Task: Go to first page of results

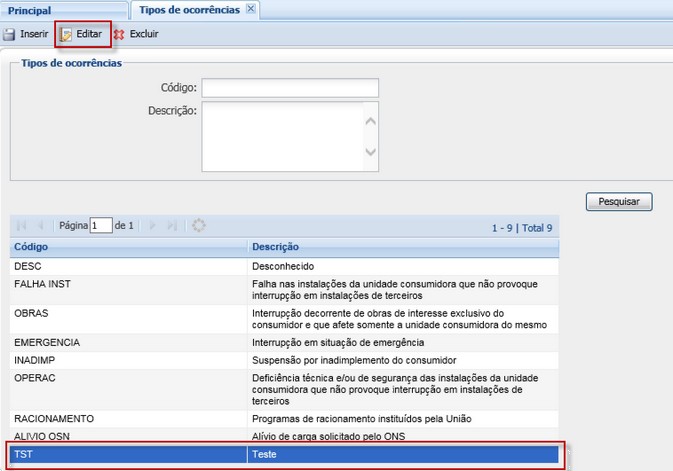Action: point(22,226)
